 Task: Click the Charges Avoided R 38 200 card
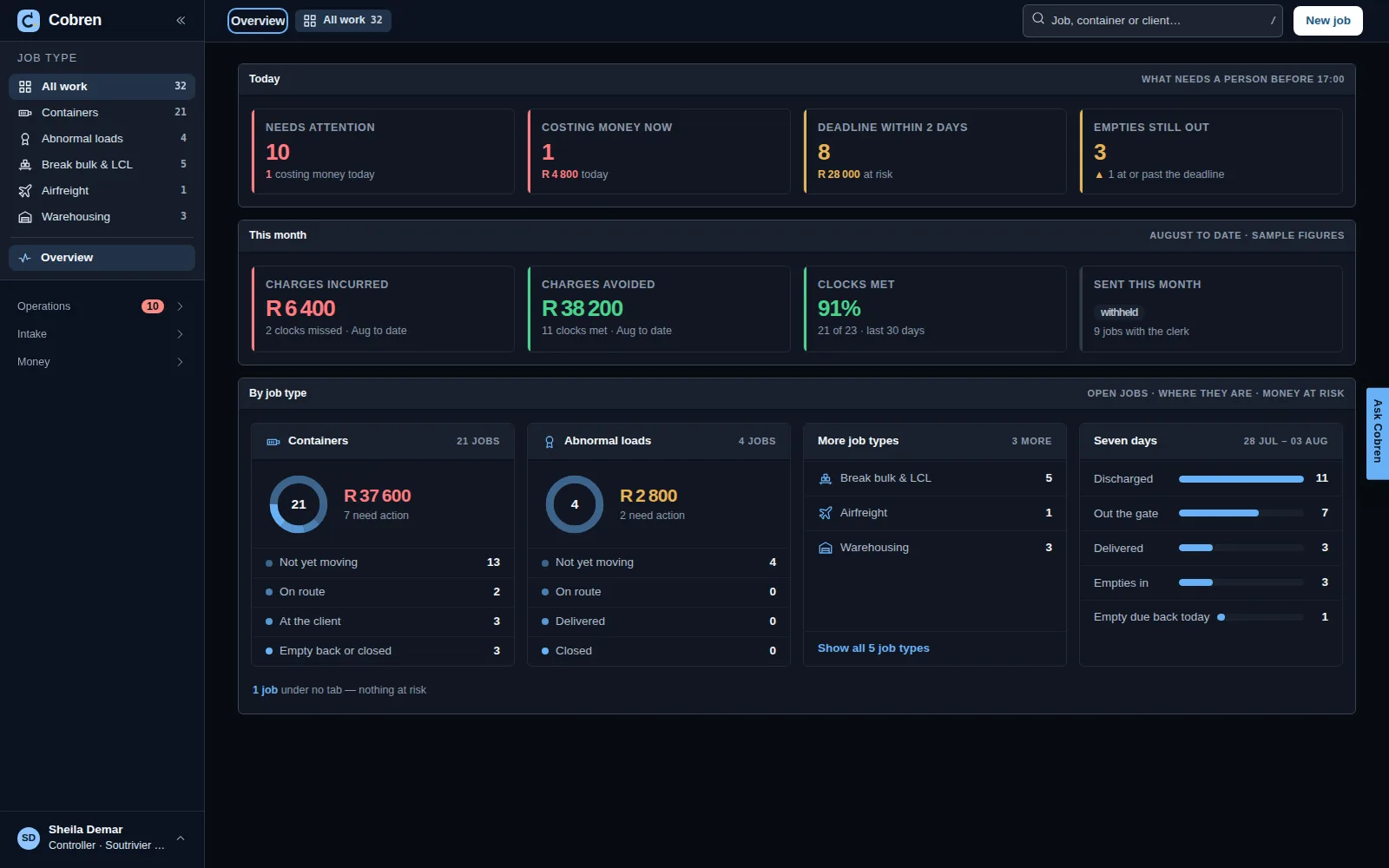pos(659,309)
